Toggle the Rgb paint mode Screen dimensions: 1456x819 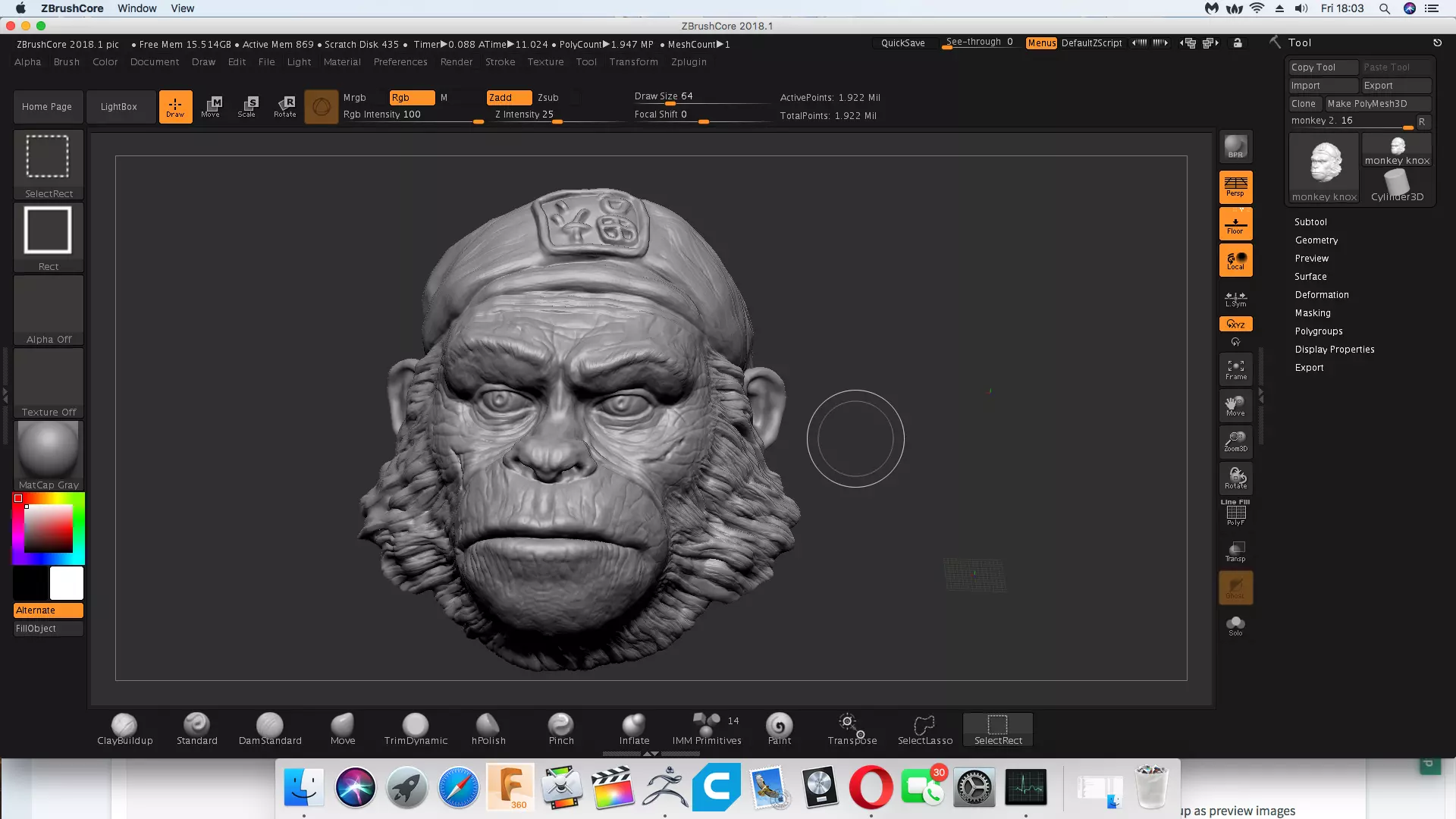pos(412,97)
